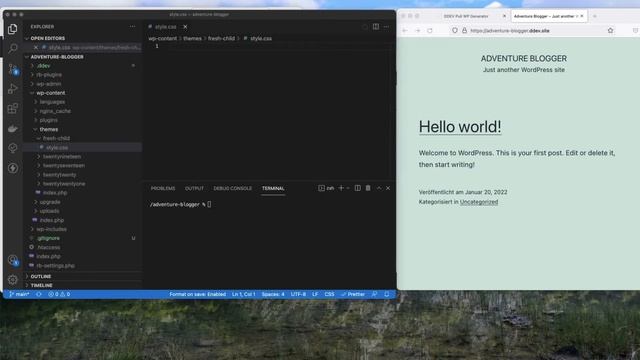Toggle Format on save status item
The image size is (640, 360).
tap(198, 294)
